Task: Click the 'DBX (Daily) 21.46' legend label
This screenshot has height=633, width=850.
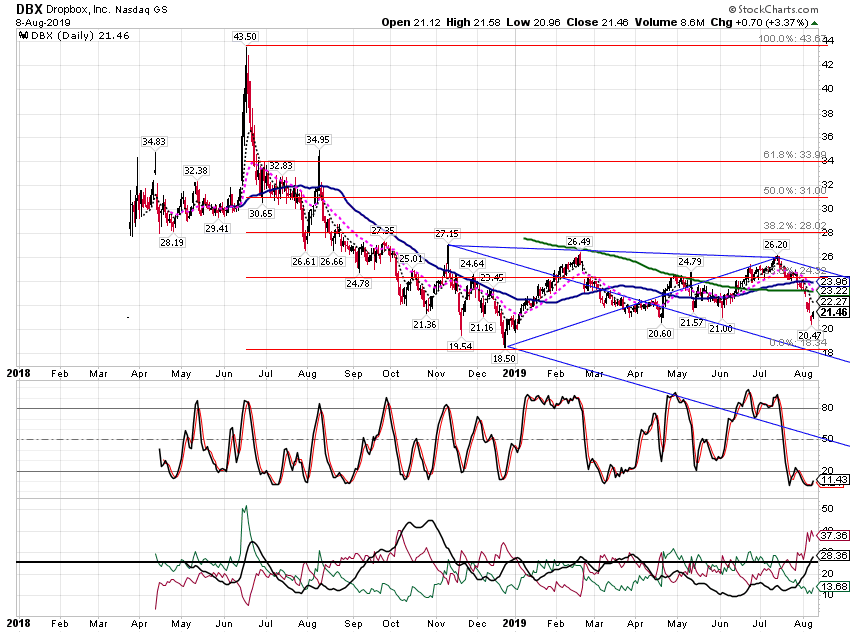Action: coord(80,36)
